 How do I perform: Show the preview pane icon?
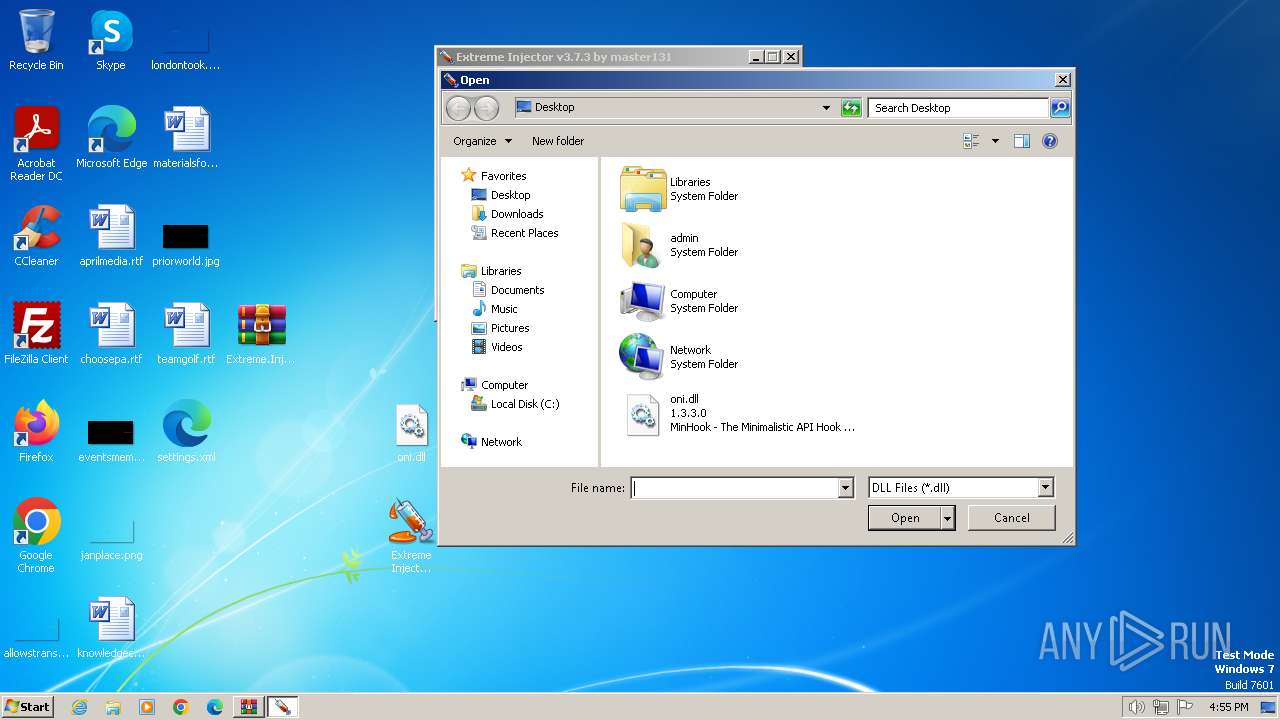1021,141
